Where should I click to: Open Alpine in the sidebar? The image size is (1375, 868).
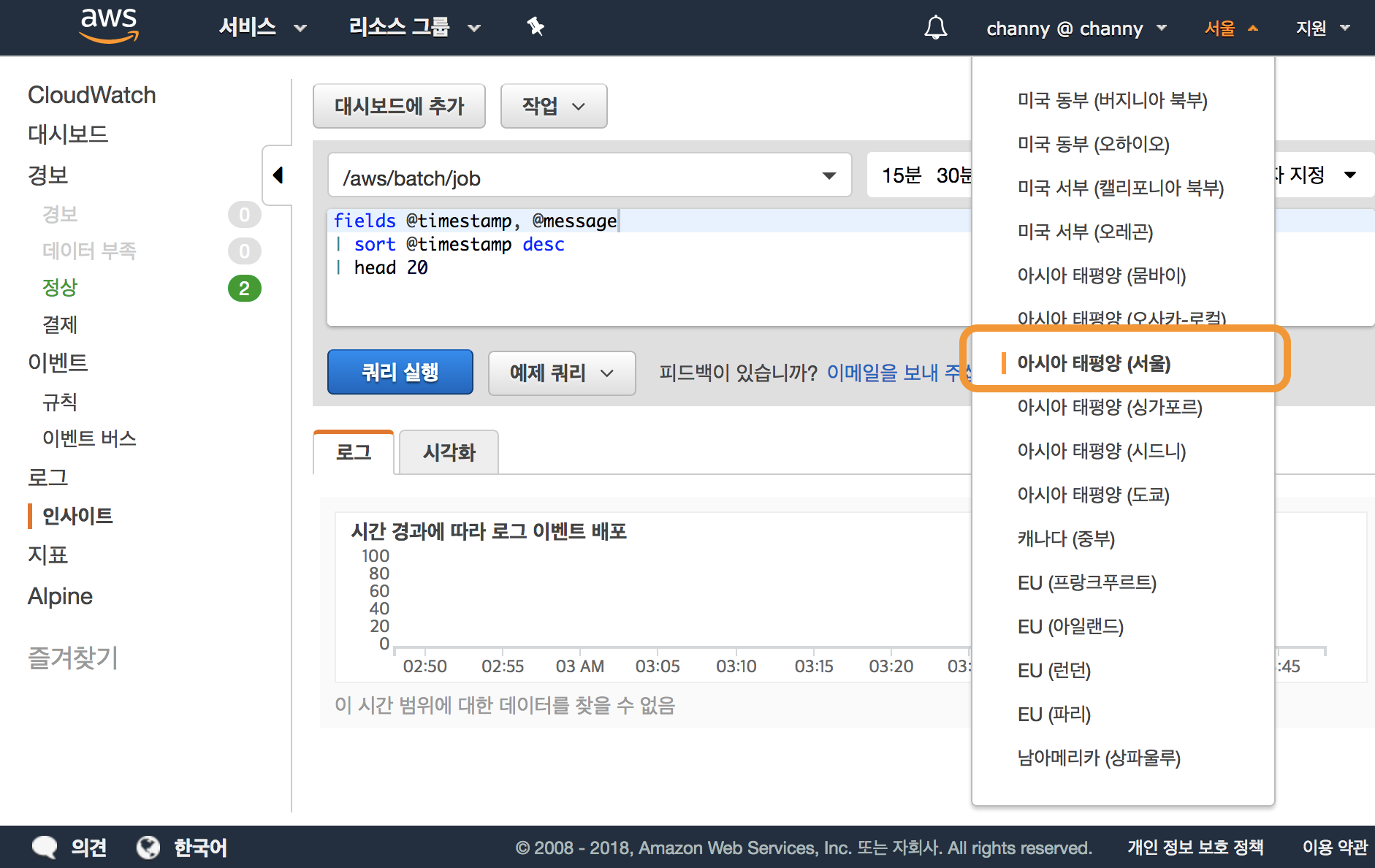coord(61,596)
